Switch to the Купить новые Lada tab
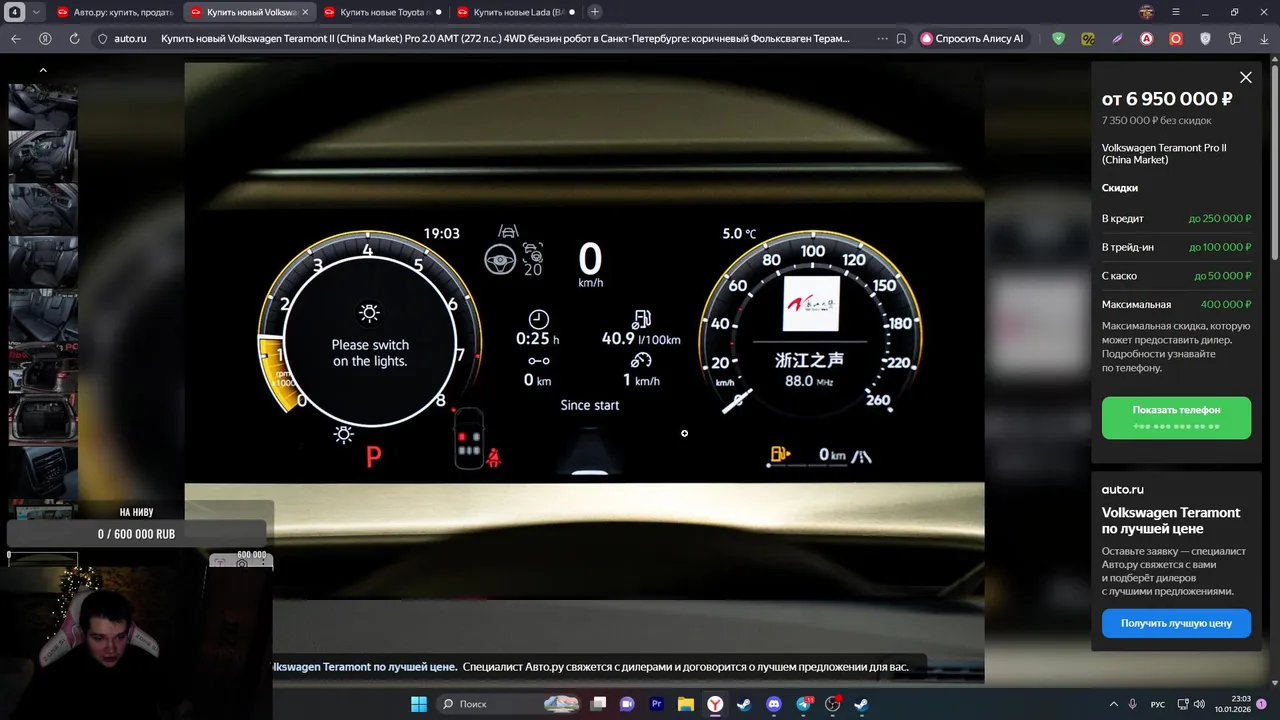 [x=514, y=12]
